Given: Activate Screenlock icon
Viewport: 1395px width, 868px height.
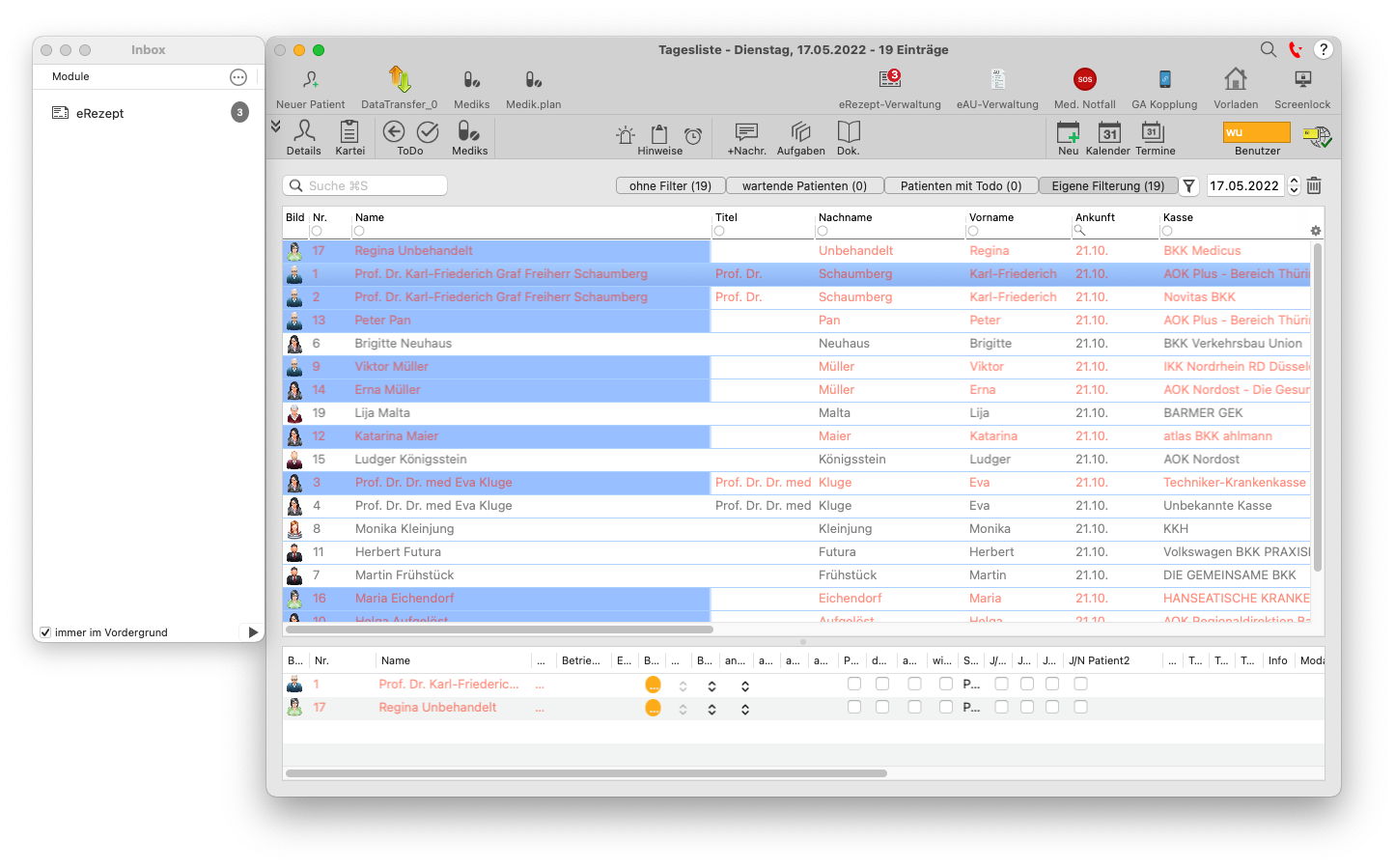Looking at the screenshot, I should pos(1302,79).
